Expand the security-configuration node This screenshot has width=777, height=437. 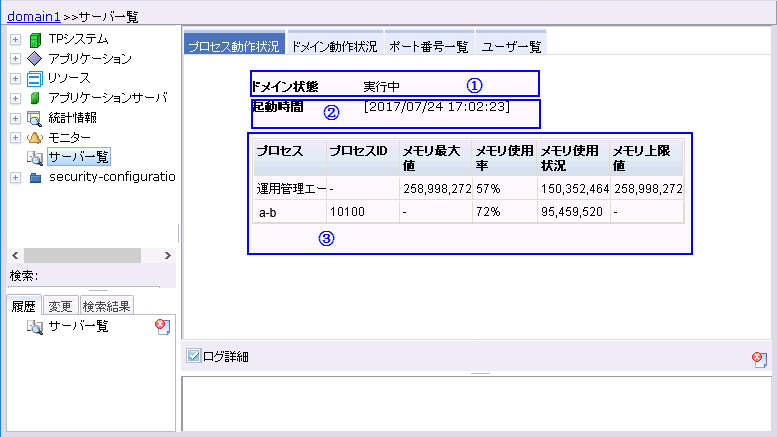[x=15, y=177]
